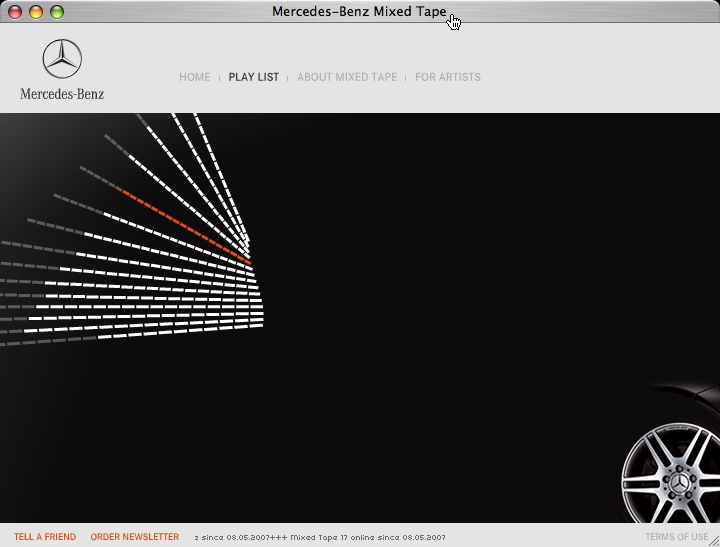Click the ORDER NEWSLETTER link
Image resolution: width=720 pixels, height=547 pixels.
(135, 537)
